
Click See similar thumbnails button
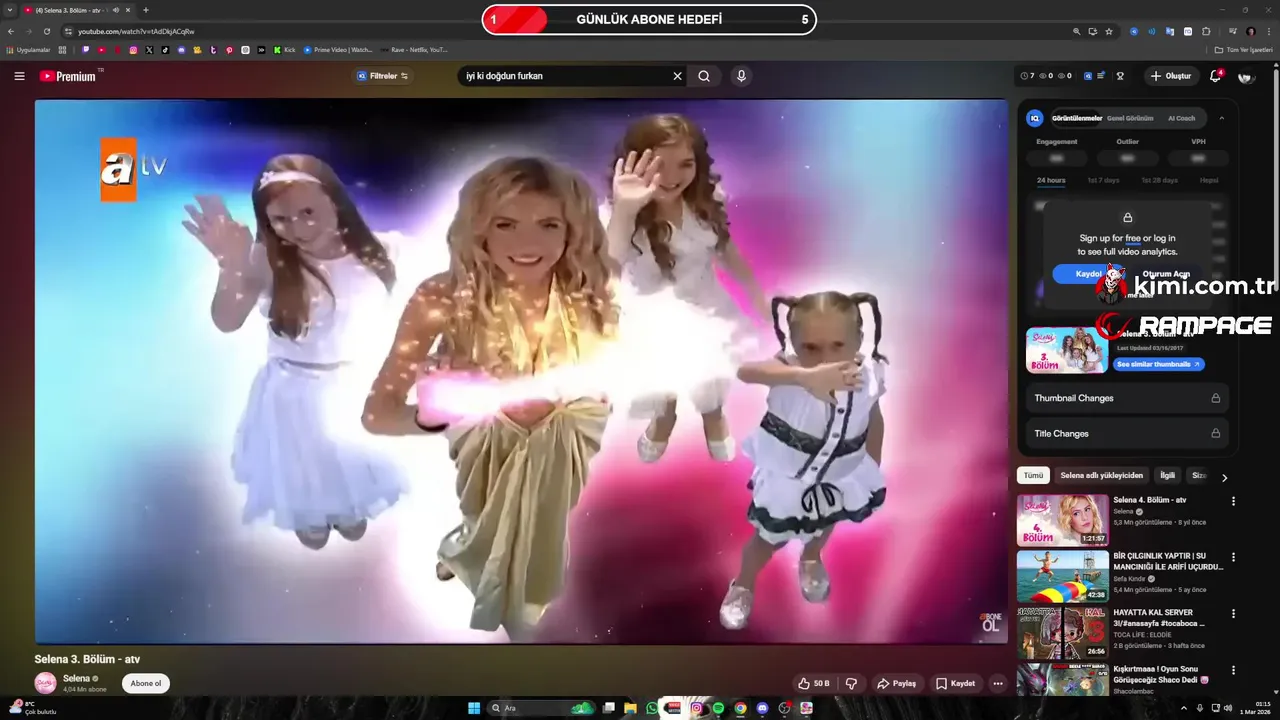(x=1158, y=364)
